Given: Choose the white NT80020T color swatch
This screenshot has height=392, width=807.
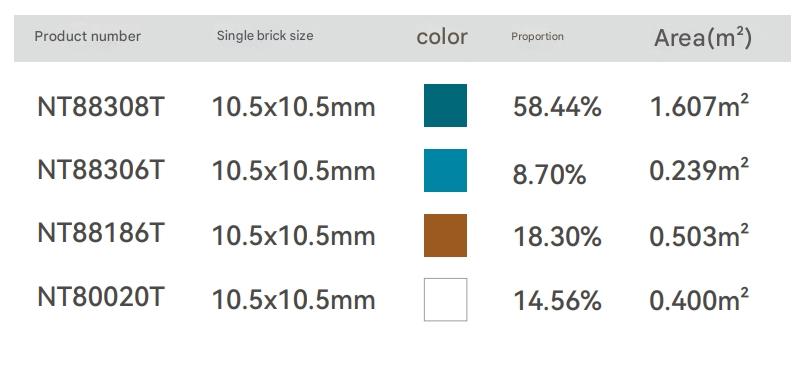Looking at the screenshot, I should 445,300.
